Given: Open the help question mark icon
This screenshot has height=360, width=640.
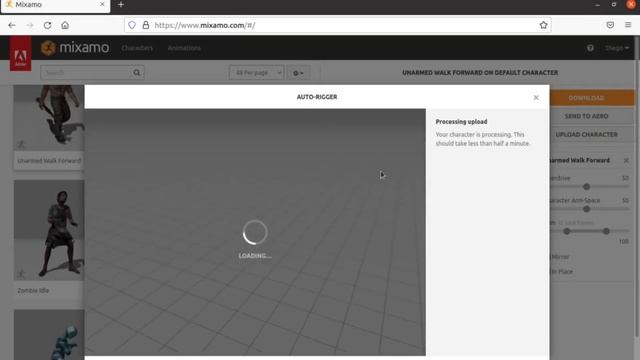Looking at the screenshot, I should pos(590,48).
